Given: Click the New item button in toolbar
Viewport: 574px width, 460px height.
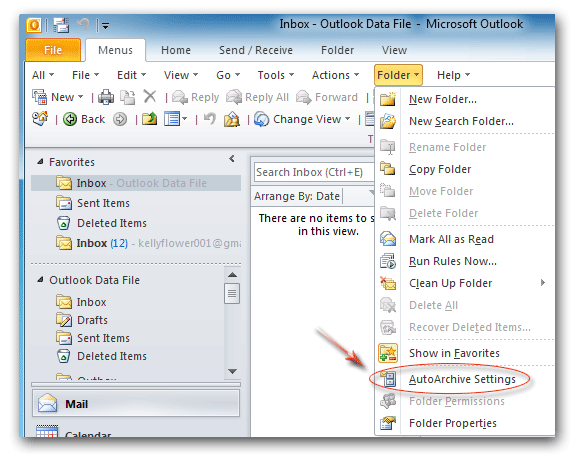Looking at the screenshot, I should 58,97.
